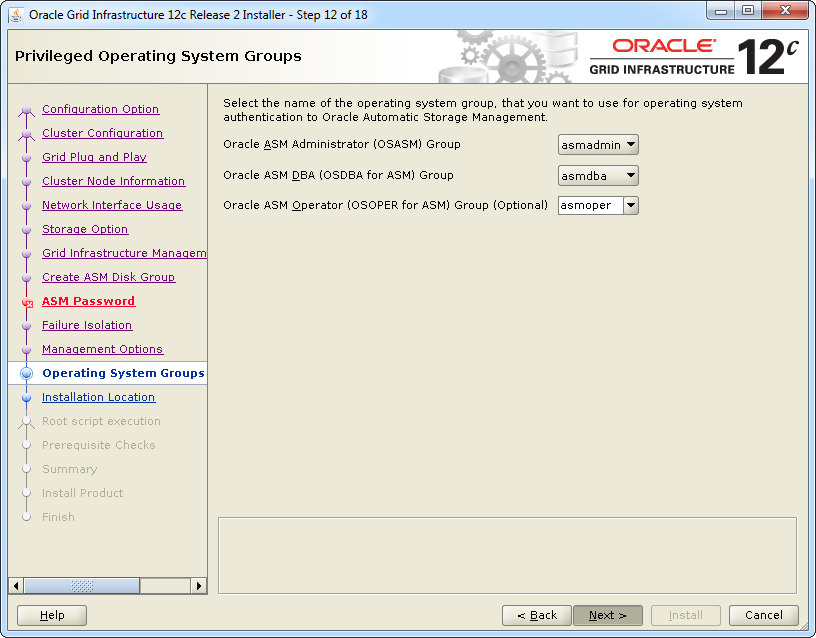Go to Configuration Option step
This screenshot has width=816, height=638.
coord(100,109)
